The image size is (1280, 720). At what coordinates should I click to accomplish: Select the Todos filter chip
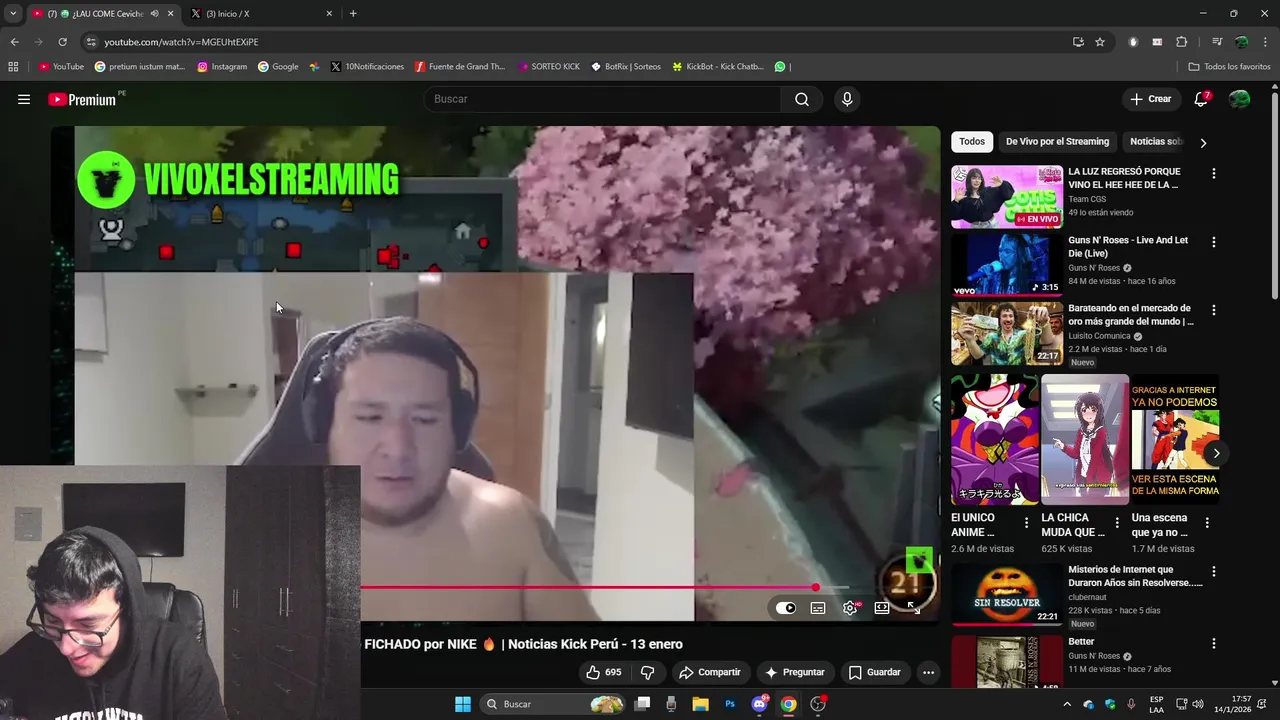972,142
